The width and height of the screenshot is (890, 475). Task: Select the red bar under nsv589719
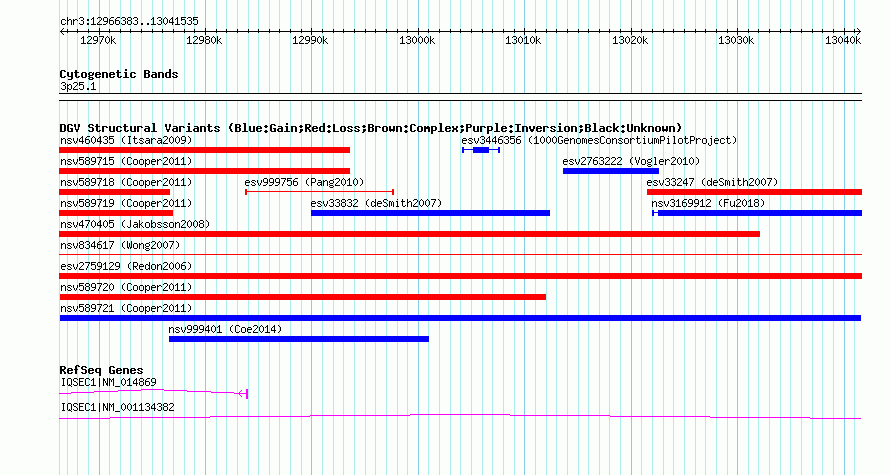click(x=116, y=213)
